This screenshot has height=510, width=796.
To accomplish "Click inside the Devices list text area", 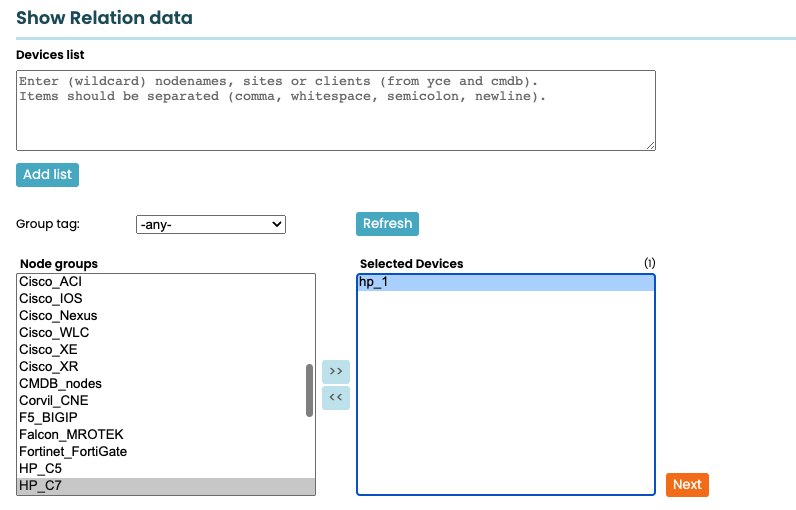I will point(335,110).
